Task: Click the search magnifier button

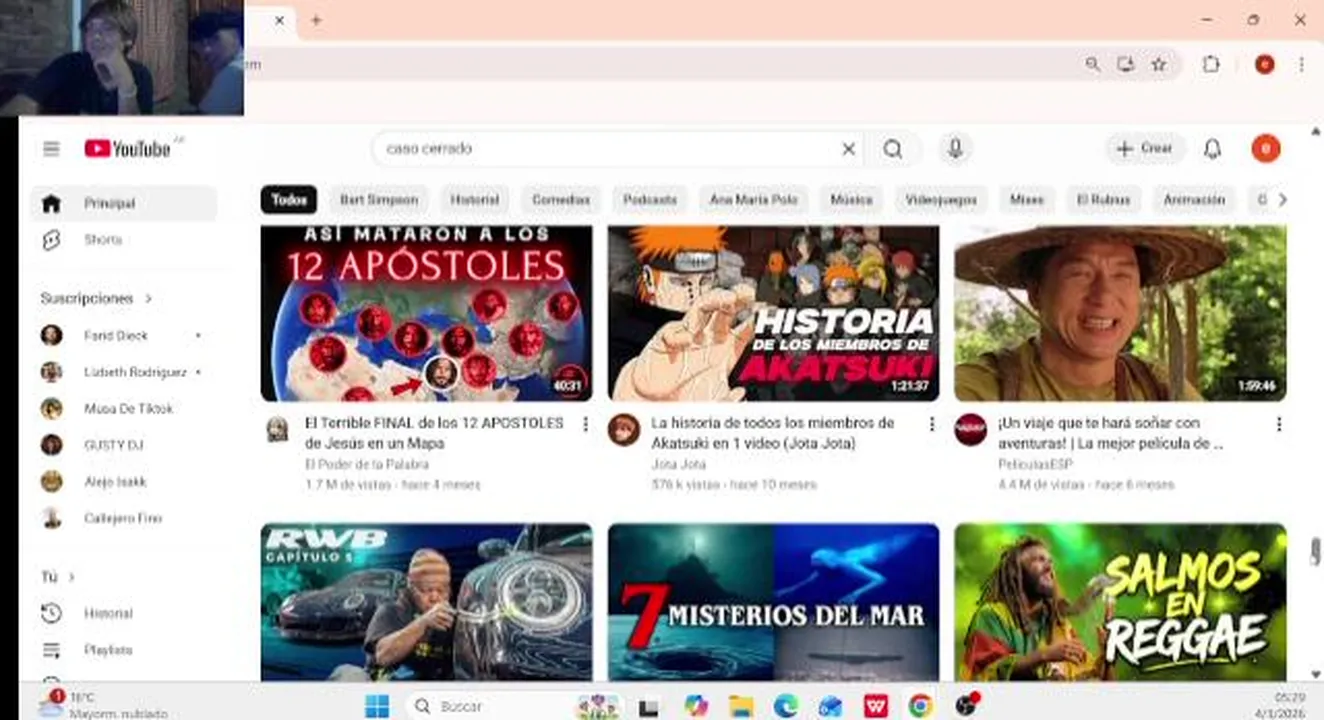Action: click(x=893, y=149)
